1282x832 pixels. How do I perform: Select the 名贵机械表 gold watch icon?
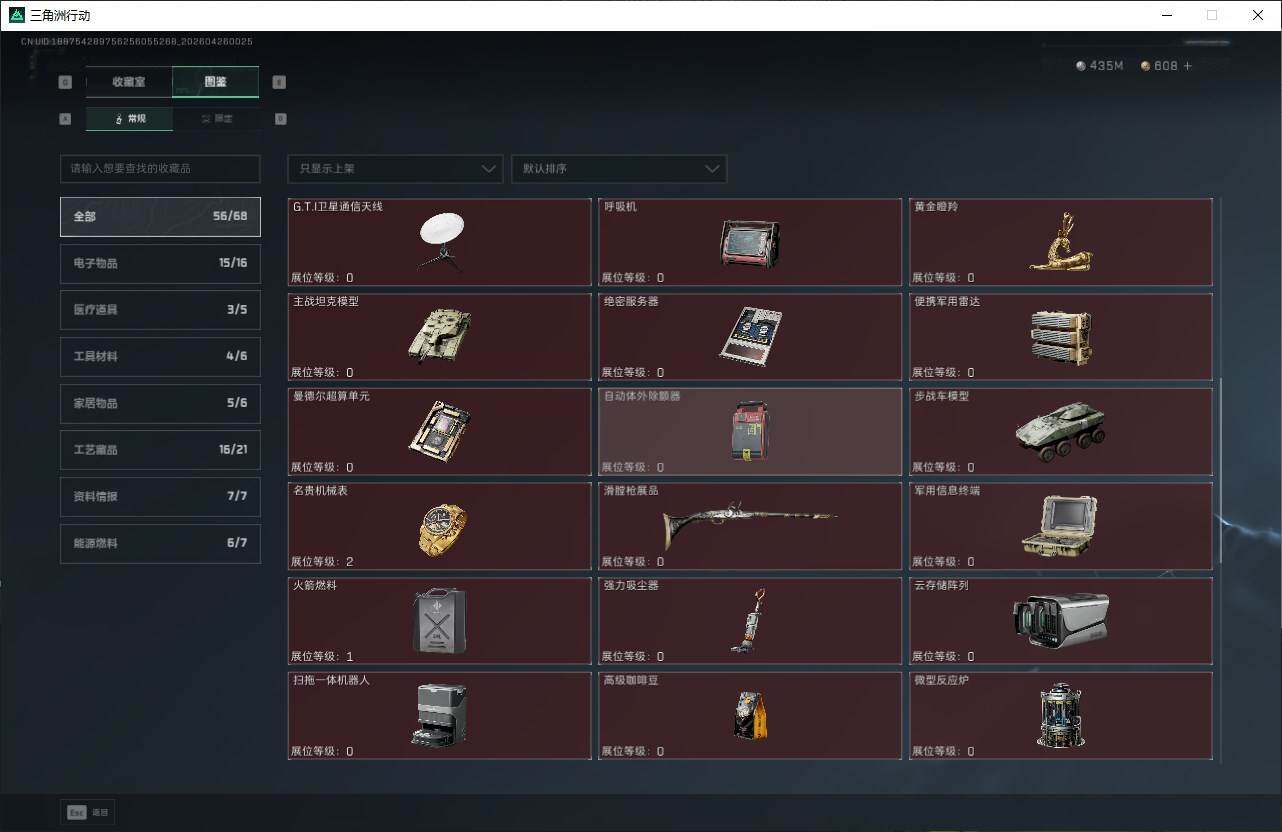[441, 530]
